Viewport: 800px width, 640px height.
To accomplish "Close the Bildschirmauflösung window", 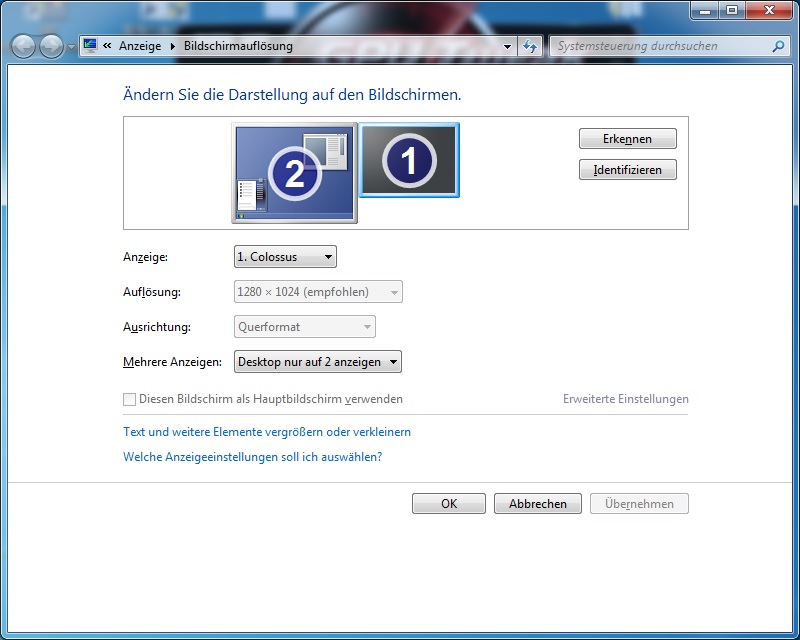I will (769, 10).
